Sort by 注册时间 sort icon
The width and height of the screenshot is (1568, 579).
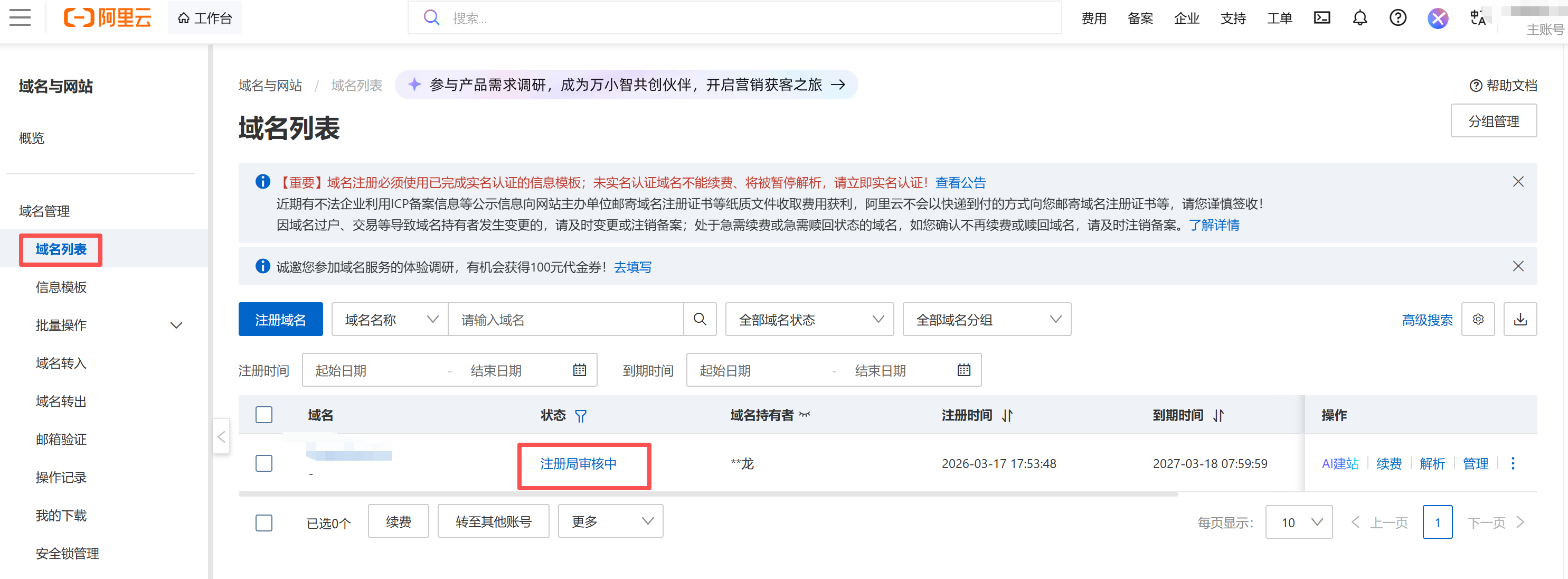(x=1007, y=415)
